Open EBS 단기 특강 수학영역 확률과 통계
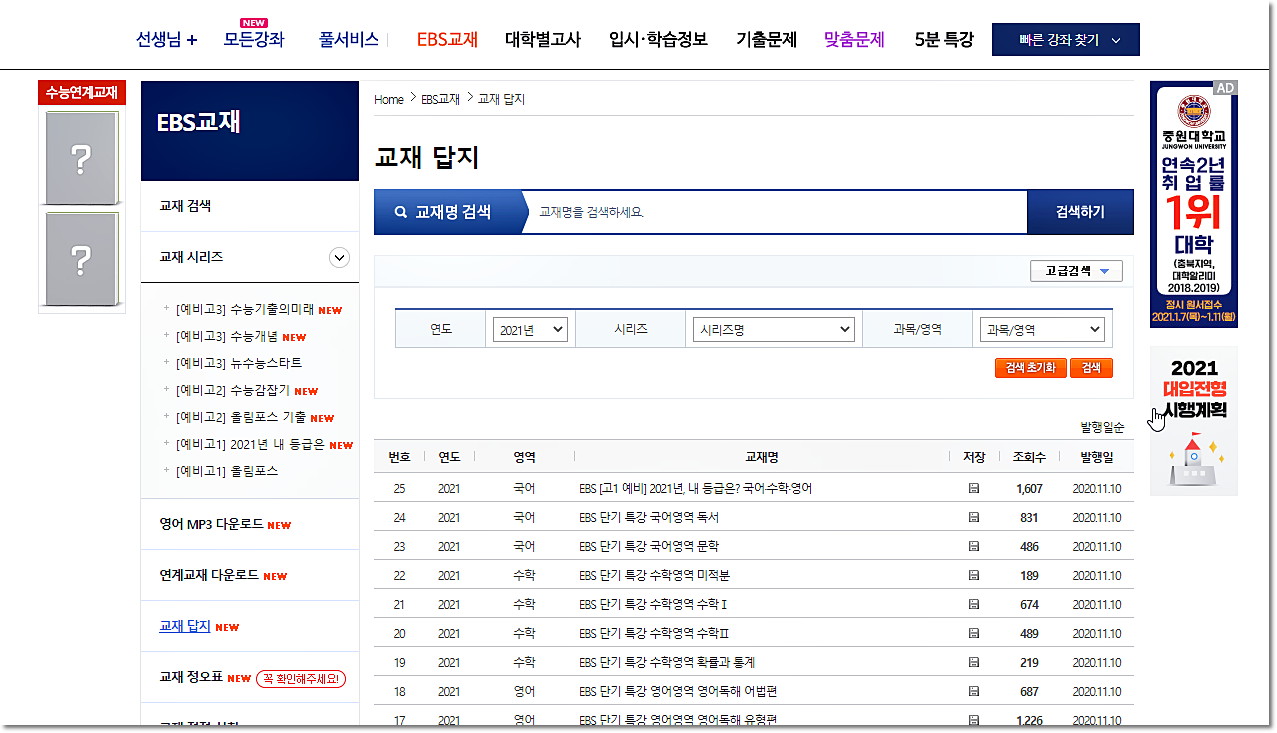The height and width of the screenshot is (733, 1277). click(x=667, y=663)
